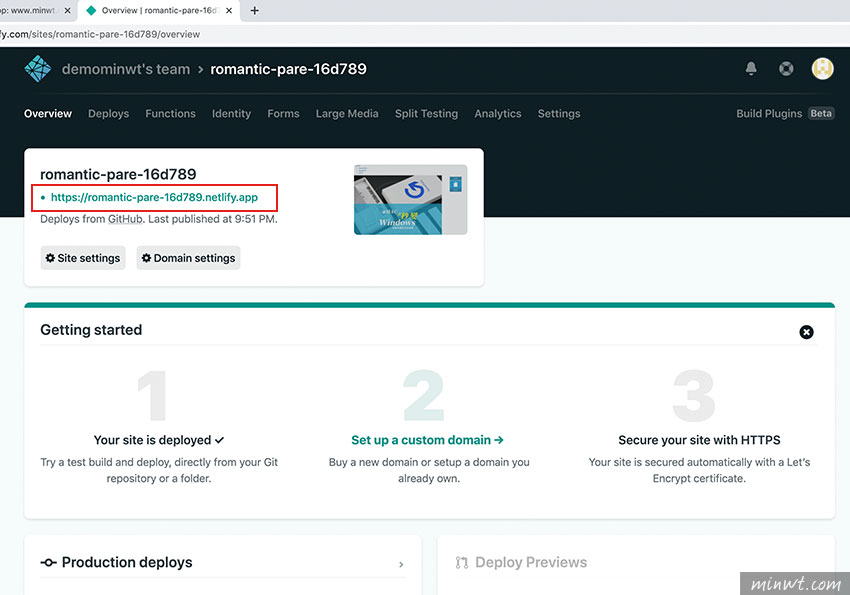Click the Deploy Previews pull-request icon
The width and height of the screenshot is (850, 595).
[x=462, y=562]
